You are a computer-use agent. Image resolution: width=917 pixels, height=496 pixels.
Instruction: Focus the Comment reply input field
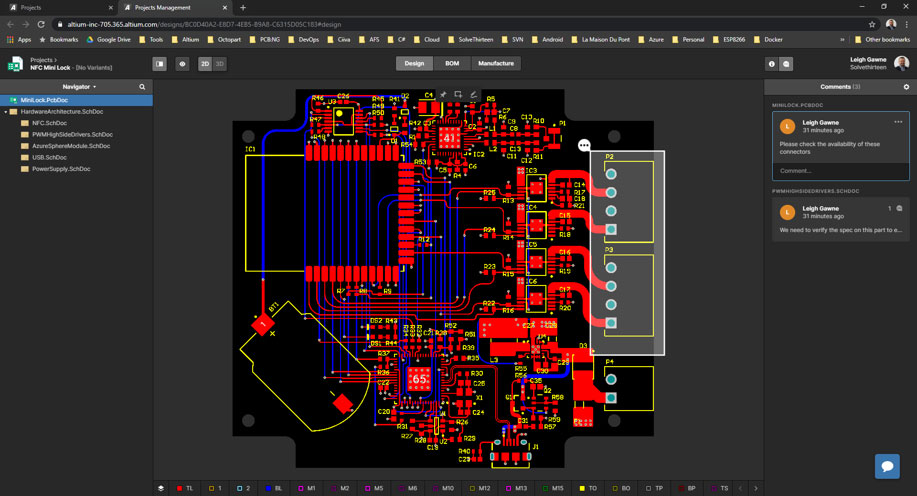click(840, 171)
